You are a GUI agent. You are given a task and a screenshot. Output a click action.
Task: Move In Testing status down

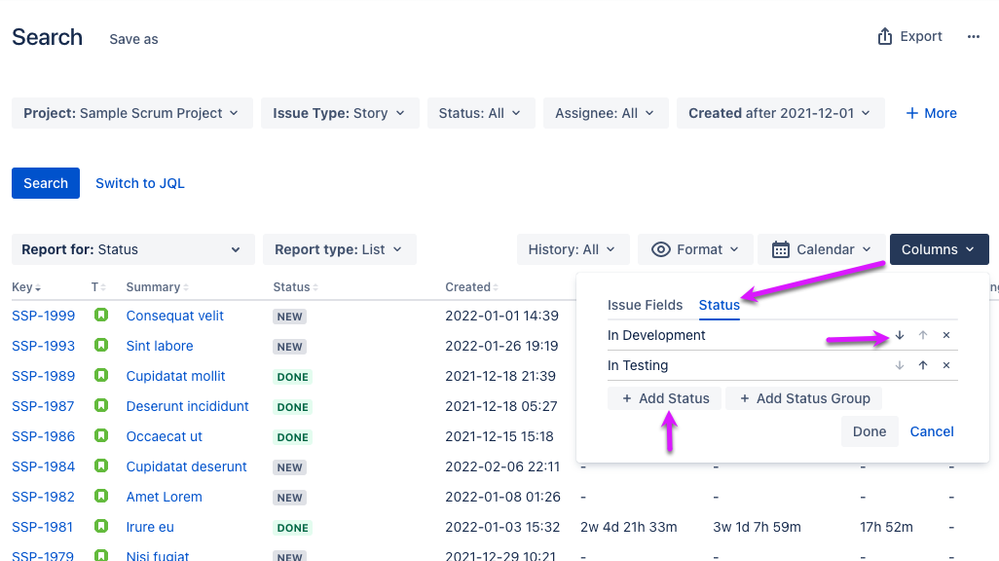coord(899,366)
